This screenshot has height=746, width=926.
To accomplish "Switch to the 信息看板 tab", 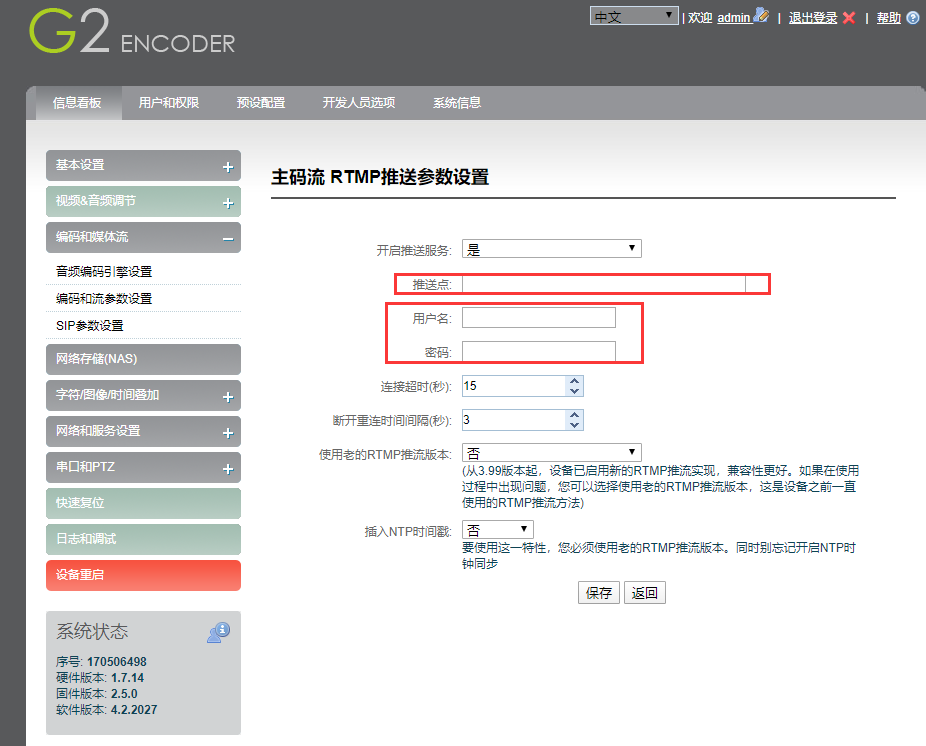I will 77,103.
